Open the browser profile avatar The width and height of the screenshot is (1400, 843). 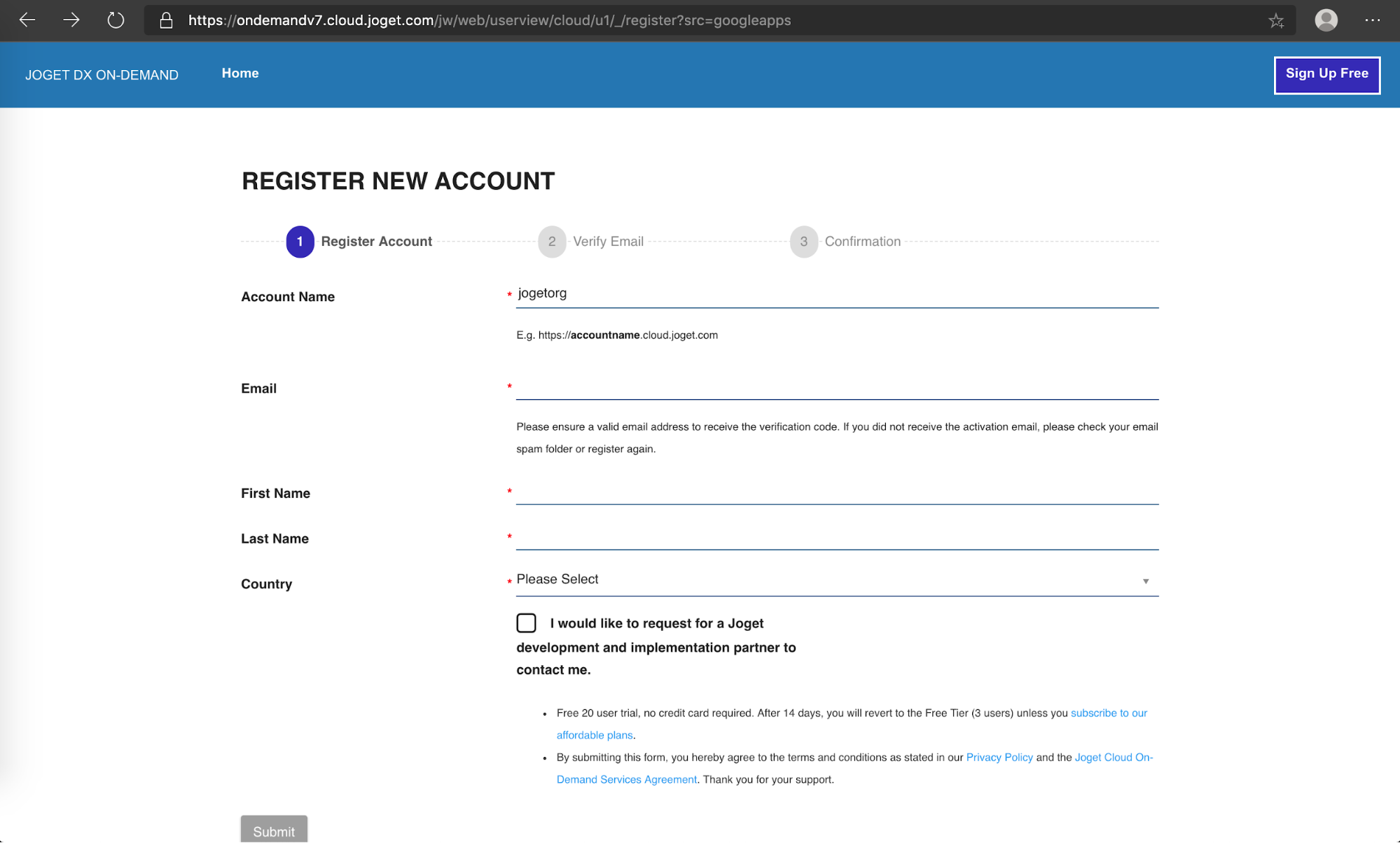1326,20
